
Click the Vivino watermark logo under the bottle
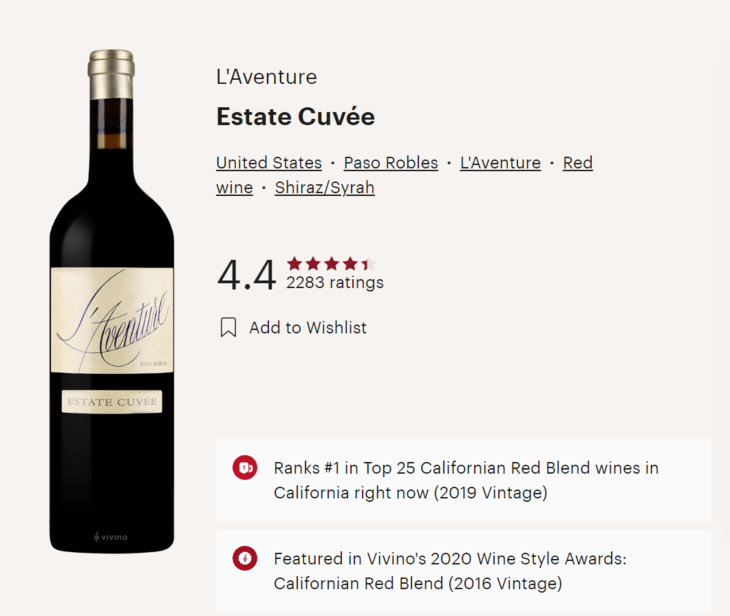[111, 537]
